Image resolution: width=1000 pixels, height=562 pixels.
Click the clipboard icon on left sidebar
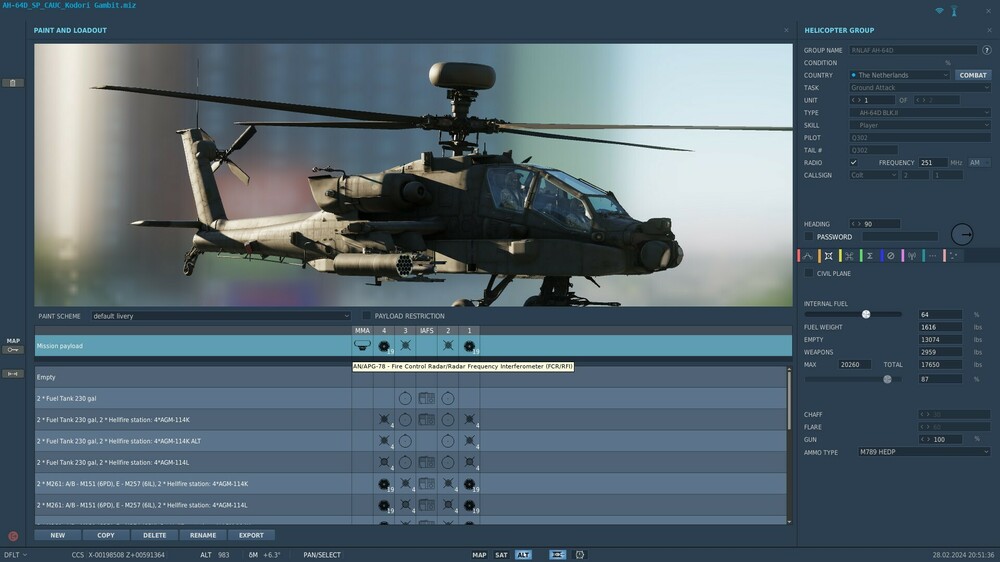coord(13,83)
